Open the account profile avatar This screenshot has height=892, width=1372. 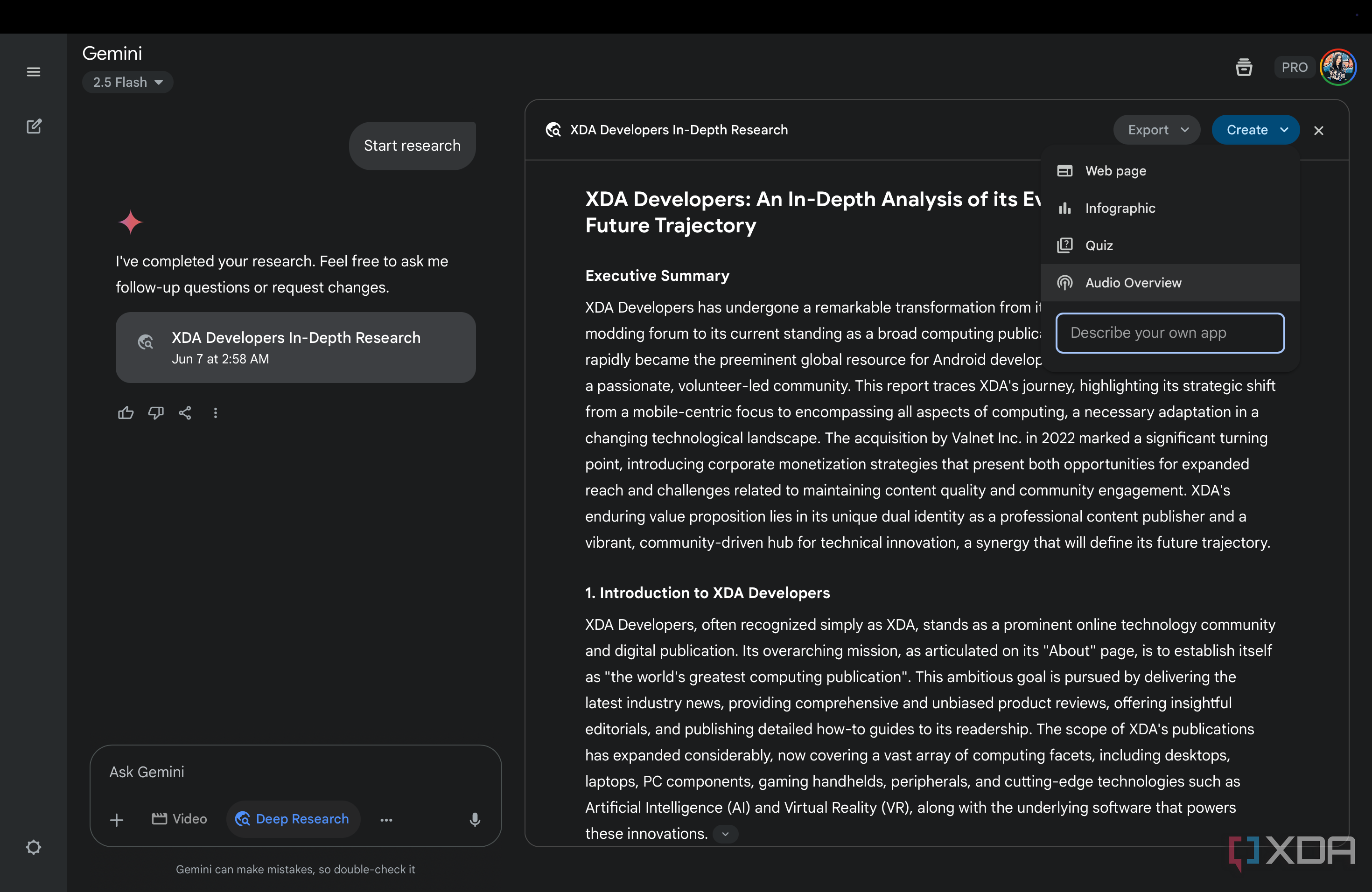coord(1337,68)
